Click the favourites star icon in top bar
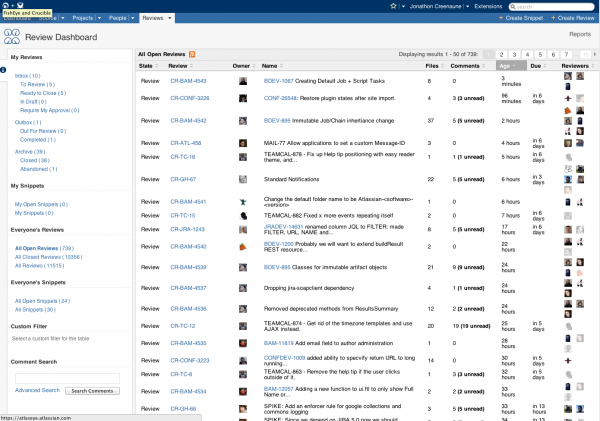This screenshot has height=421, width=600. pos(393,6)
